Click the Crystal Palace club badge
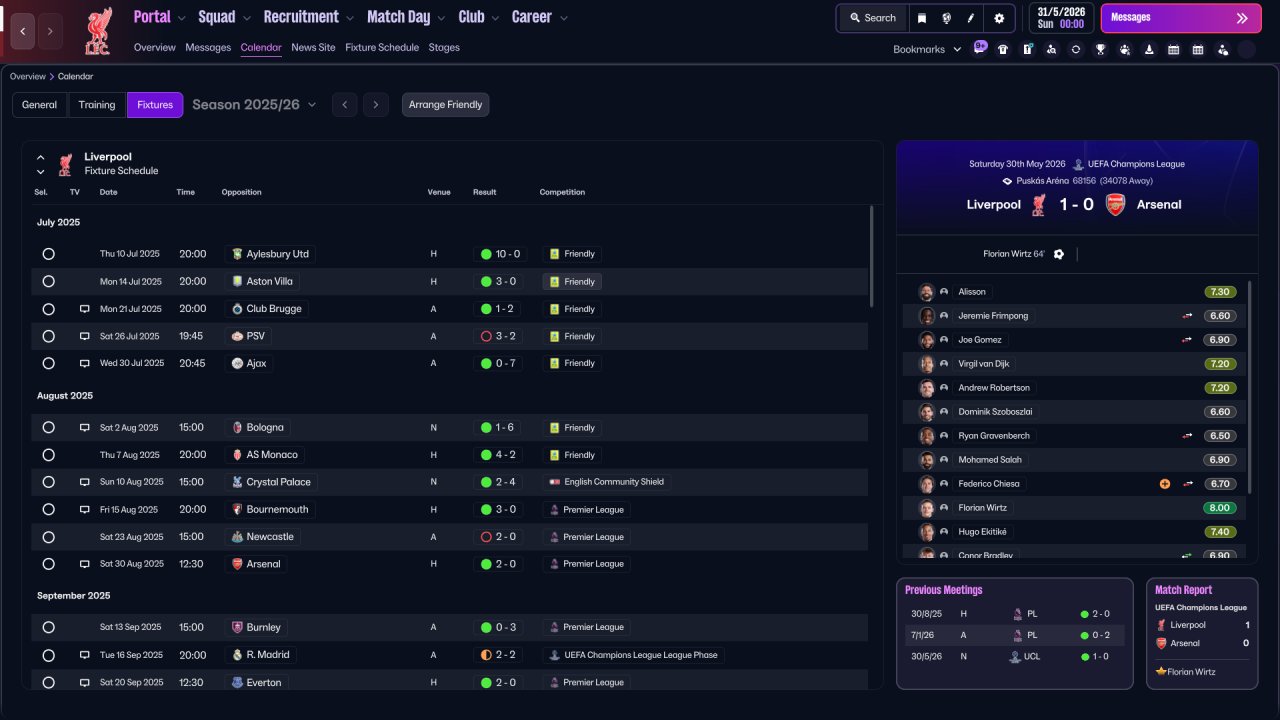Image resolution: width=1280 pixels, height=720 pixels. coord(237,482)
